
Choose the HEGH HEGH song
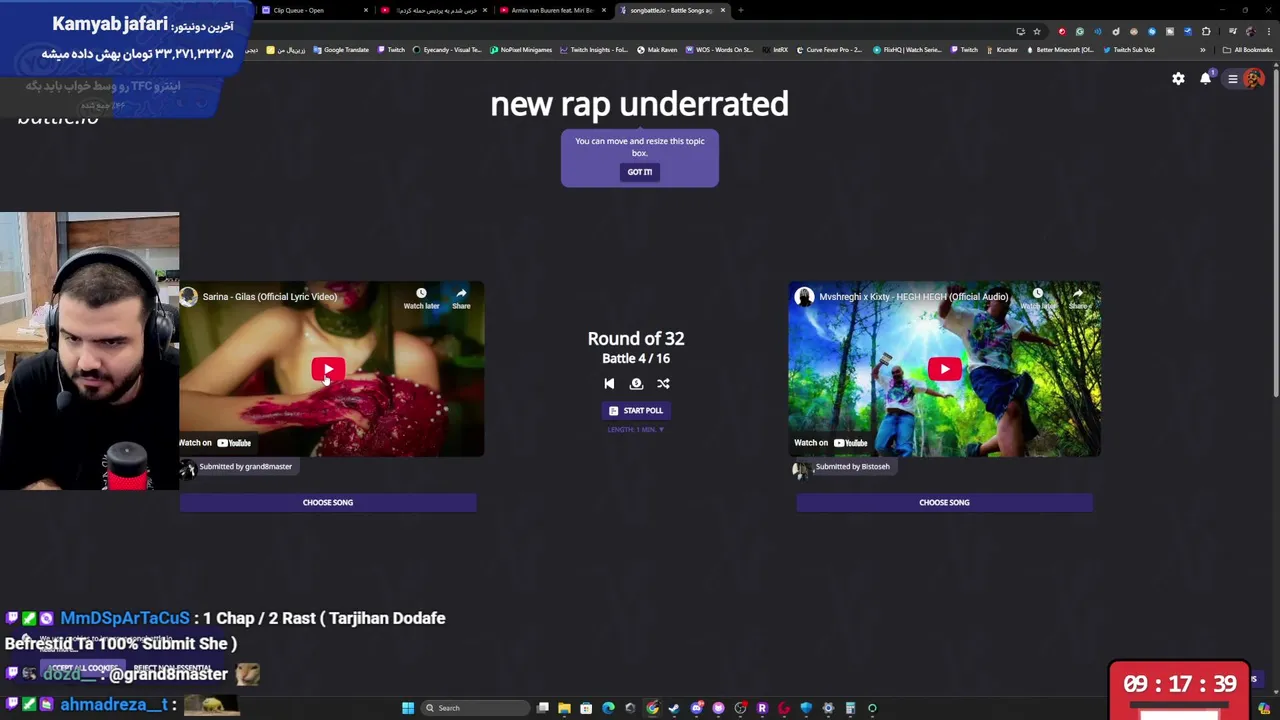coord(944,502)
